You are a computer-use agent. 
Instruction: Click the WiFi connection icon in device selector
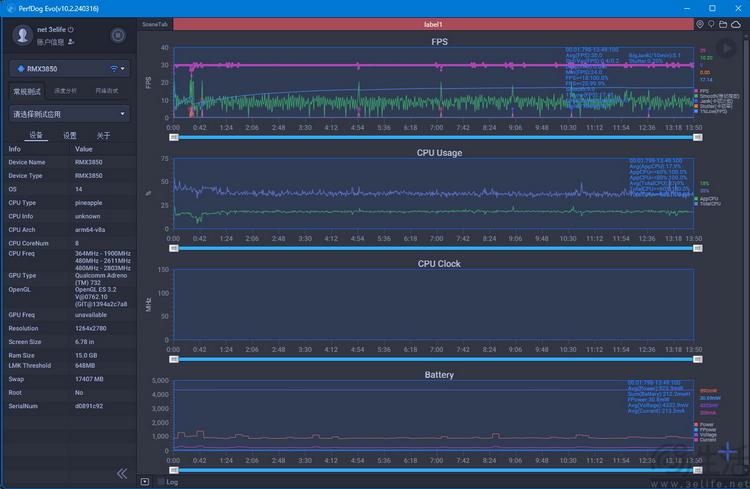pos(114,68)
